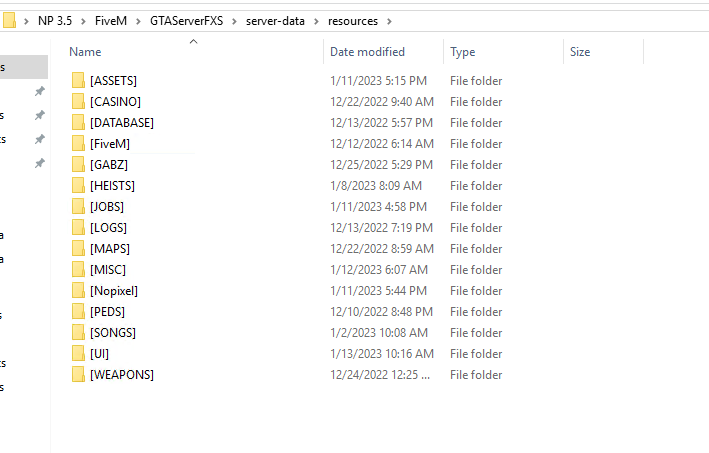Expand the chevron after server-data
The image size is (709, 453).
(317, 21)
